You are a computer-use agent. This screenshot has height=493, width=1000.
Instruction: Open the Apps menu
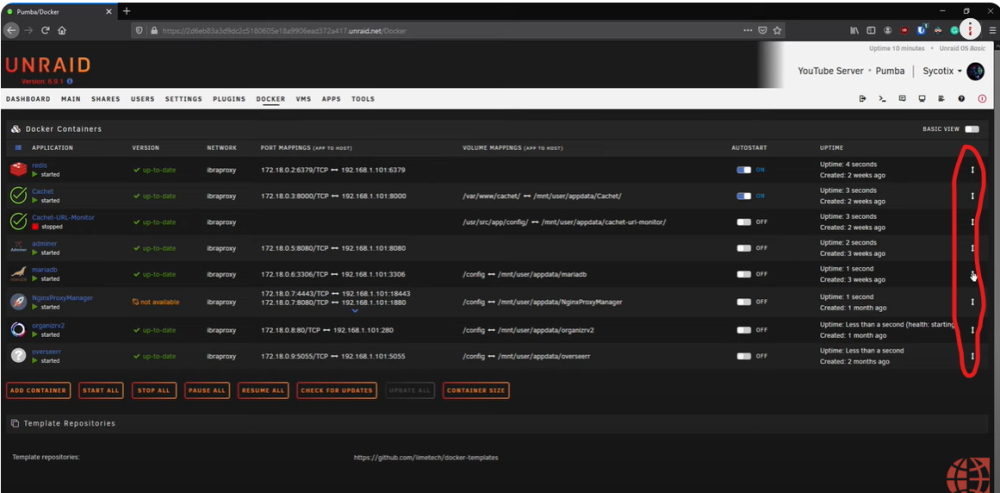point(331,99)
